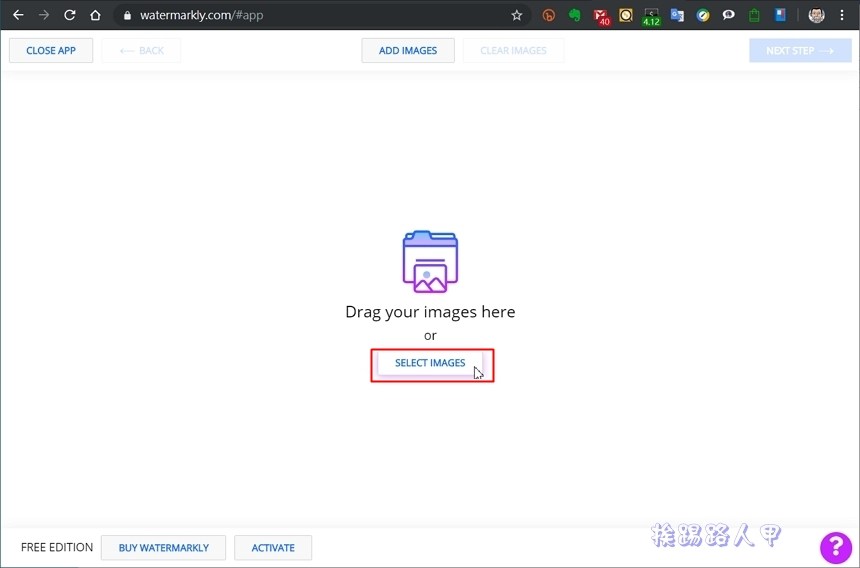Image resolution: width=860 pixels, height=568 pixels.
Task: Open the browser home page icon
Action: pos(95,15)
